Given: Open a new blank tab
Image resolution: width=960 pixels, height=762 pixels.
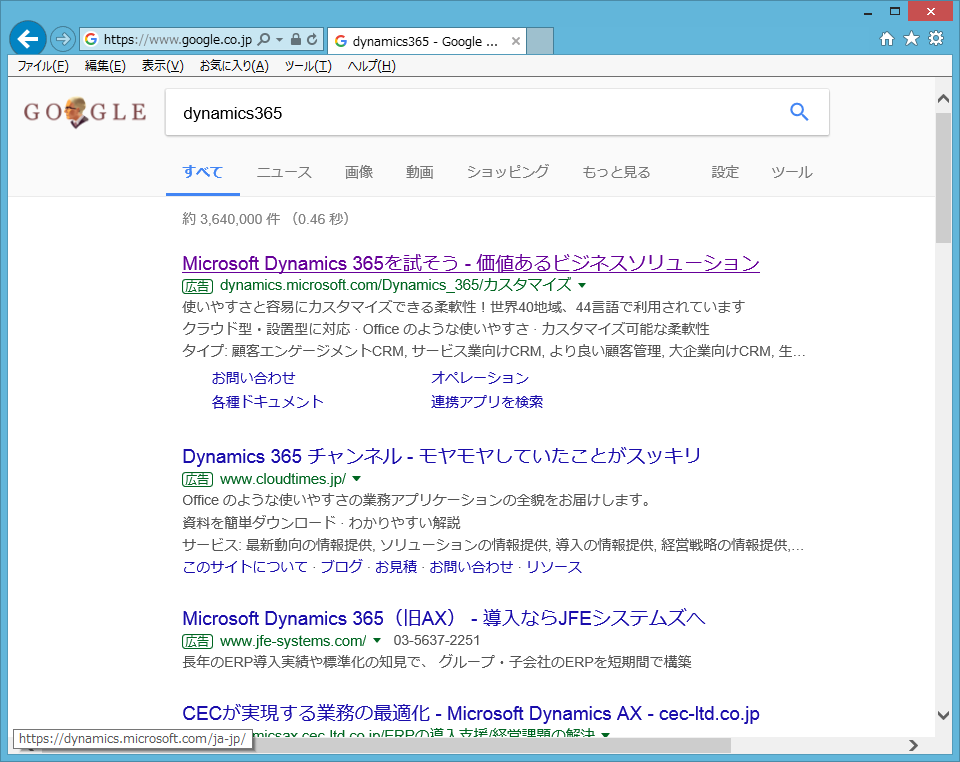Looking at the screenshot, I should point(540,41).
